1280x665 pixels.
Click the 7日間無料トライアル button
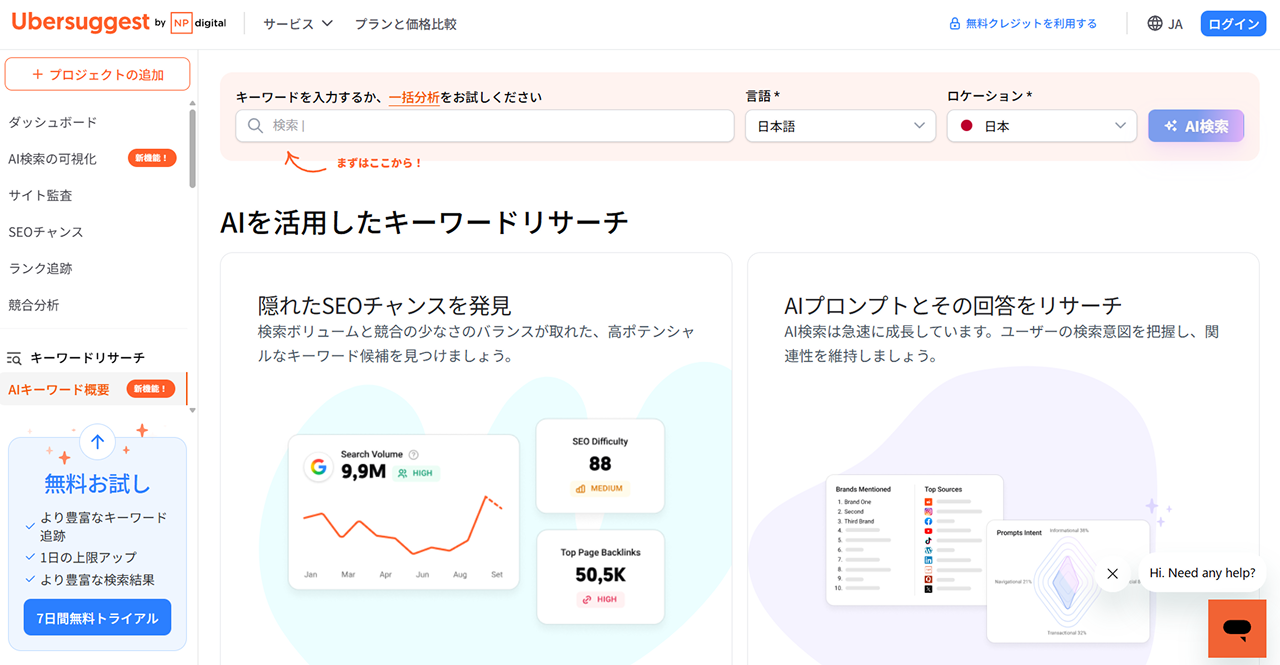click(x=97, y=618)
